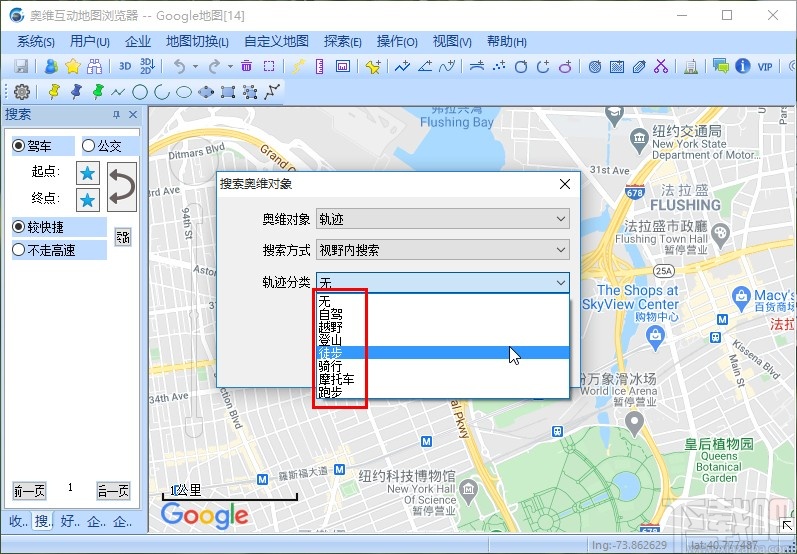Click the add curve icon

447,66
